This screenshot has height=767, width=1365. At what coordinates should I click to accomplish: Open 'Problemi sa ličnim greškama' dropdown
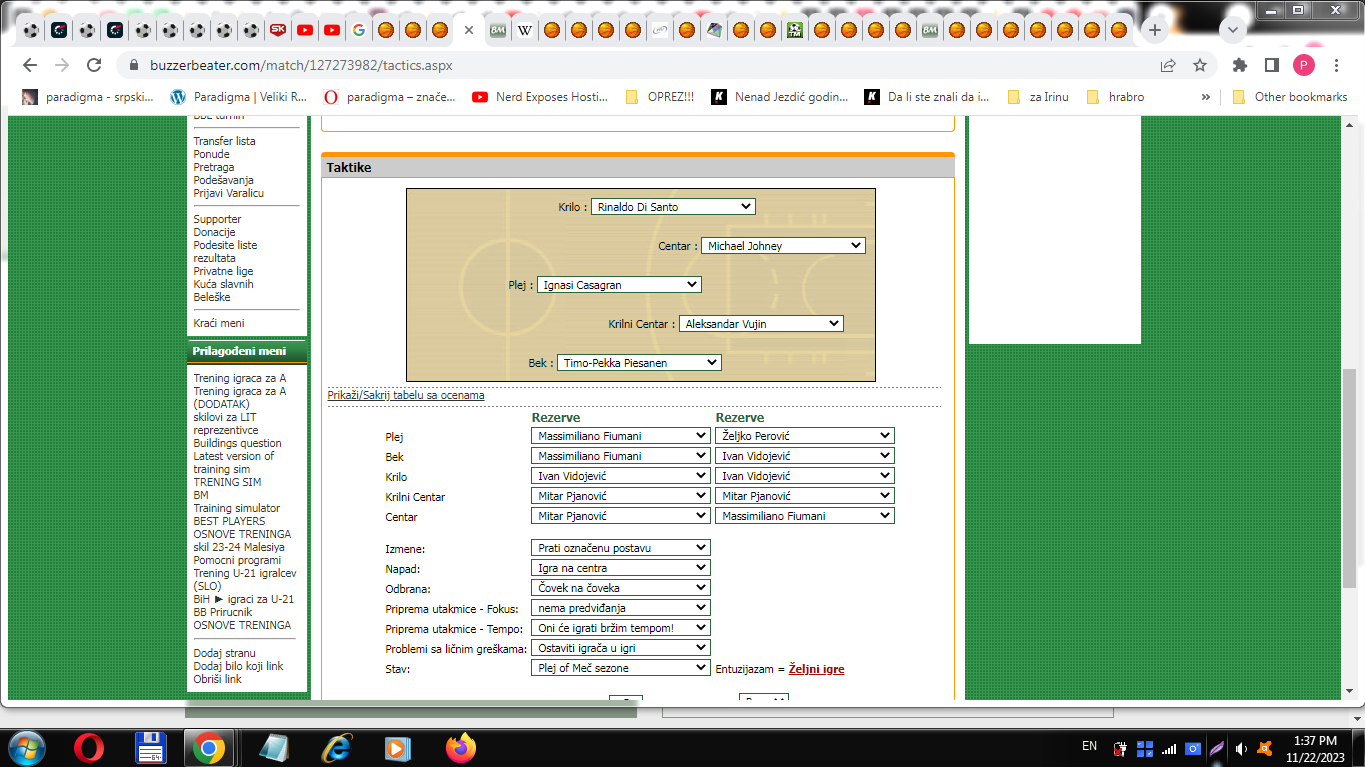coord(621,648)
